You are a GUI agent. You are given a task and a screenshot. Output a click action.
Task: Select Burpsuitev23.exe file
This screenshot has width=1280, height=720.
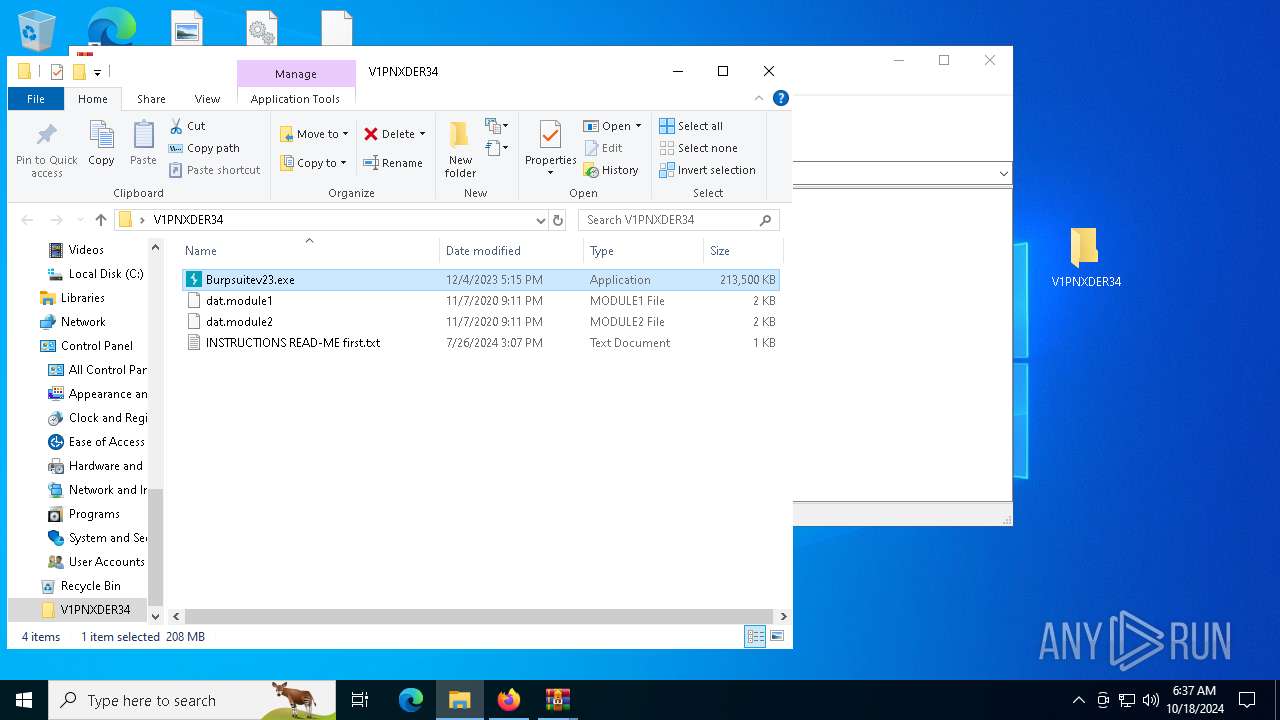point(481,280)
